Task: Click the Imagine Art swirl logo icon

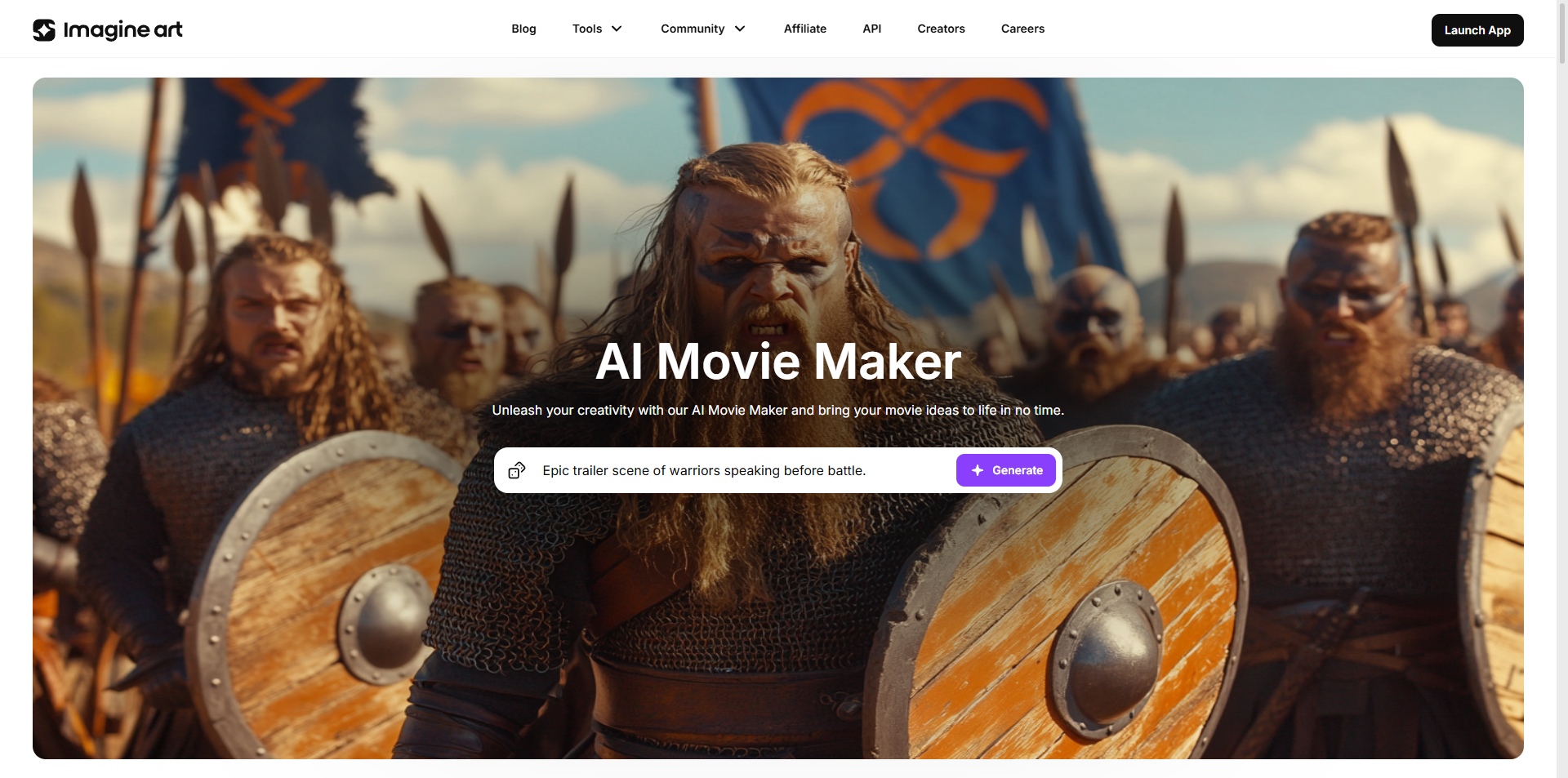Action: click(x=45, y=29)
